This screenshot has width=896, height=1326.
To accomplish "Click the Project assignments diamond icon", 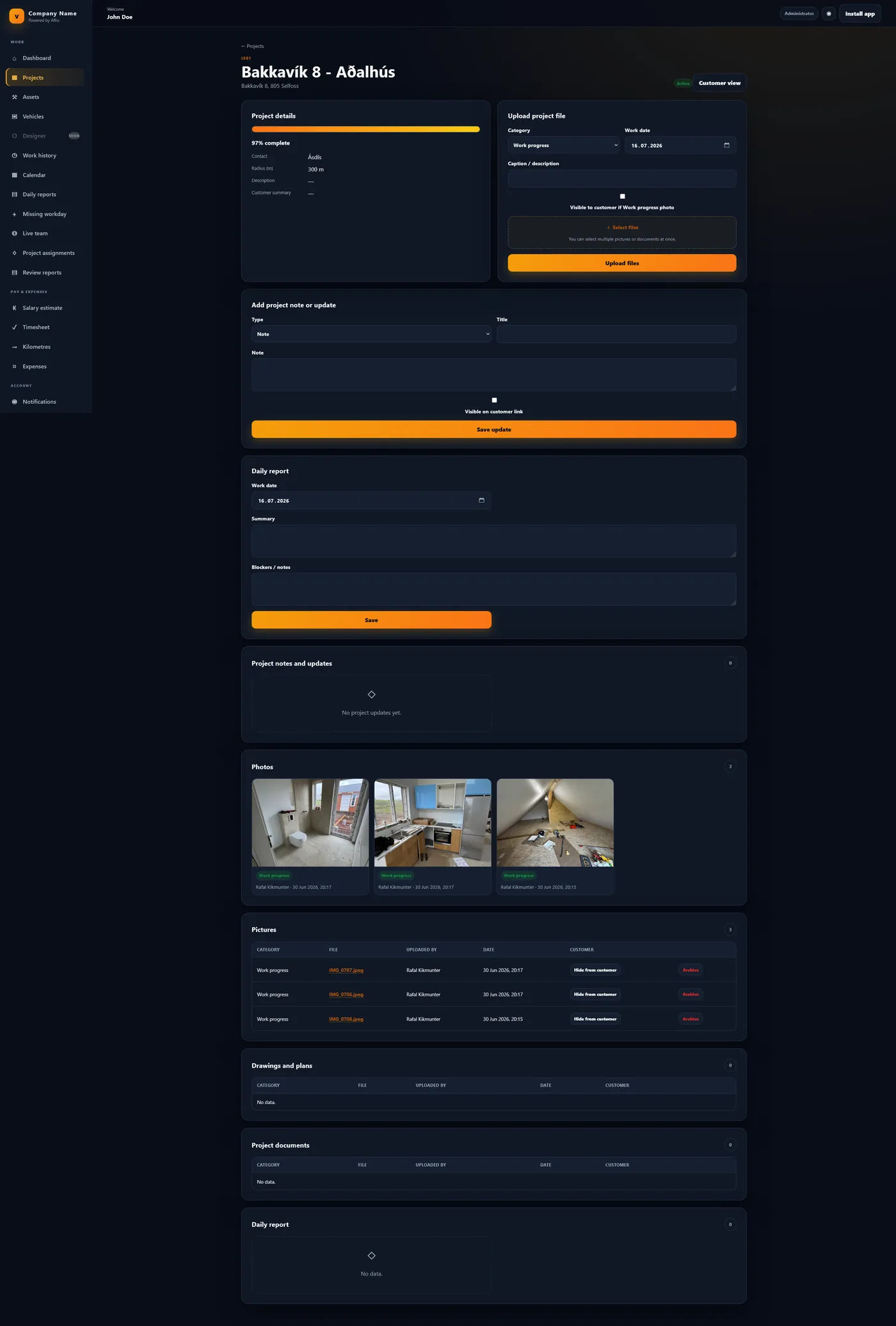I will pos(15,253).
